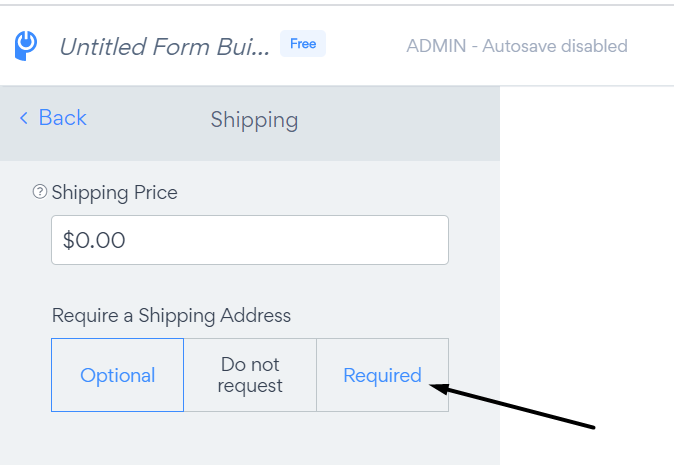Image resolution: width=674 pixels, height=465 pixels.
Task: Click the Back chevron arrow icon
Action: coord(24,118)
